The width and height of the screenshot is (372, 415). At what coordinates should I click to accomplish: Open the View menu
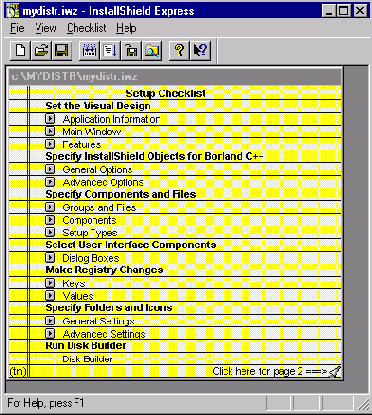point(46,28)
